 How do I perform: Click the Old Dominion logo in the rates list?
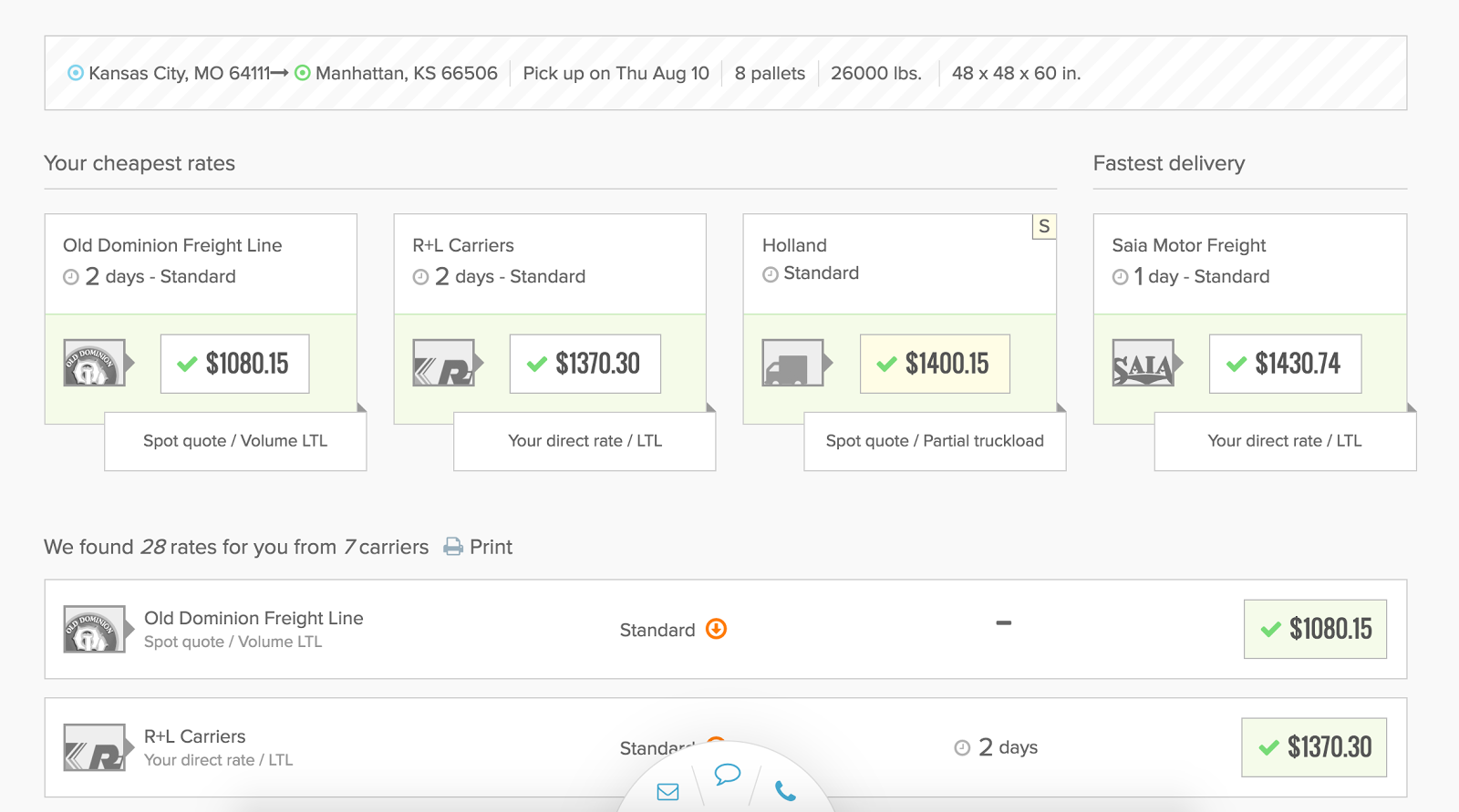(94, 629)
